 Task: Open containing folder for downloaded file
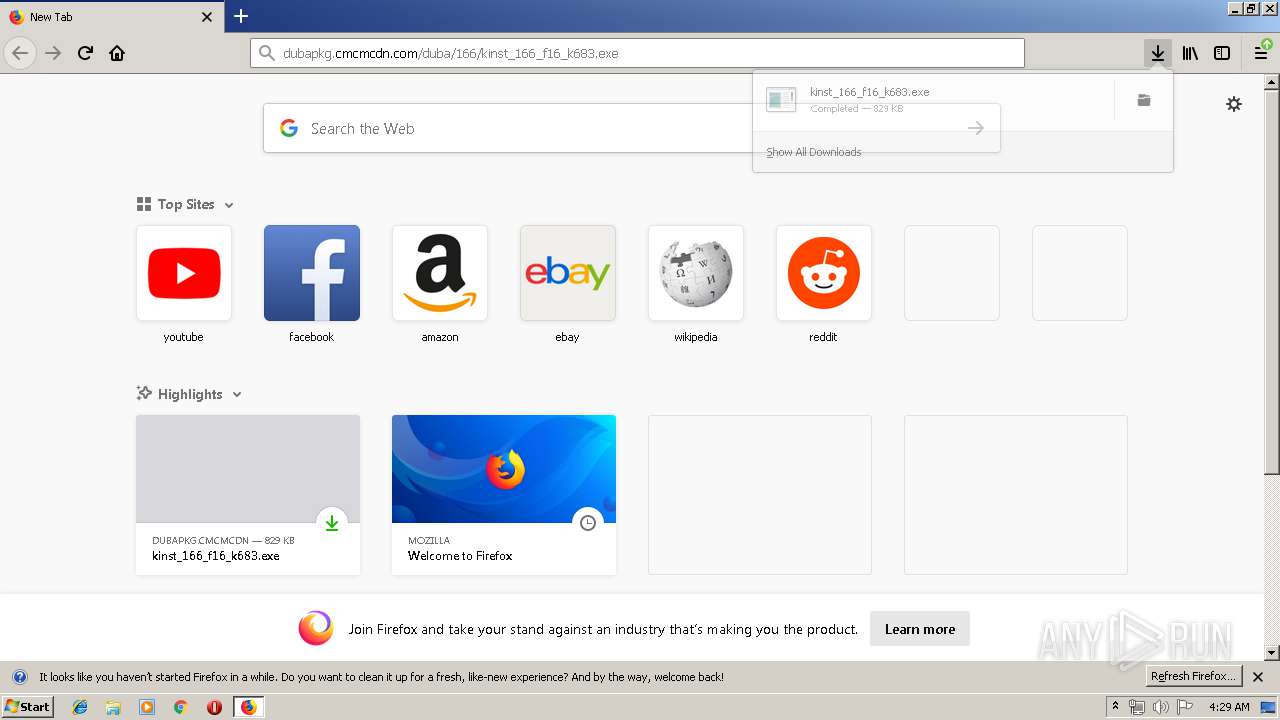point(1144,100)
